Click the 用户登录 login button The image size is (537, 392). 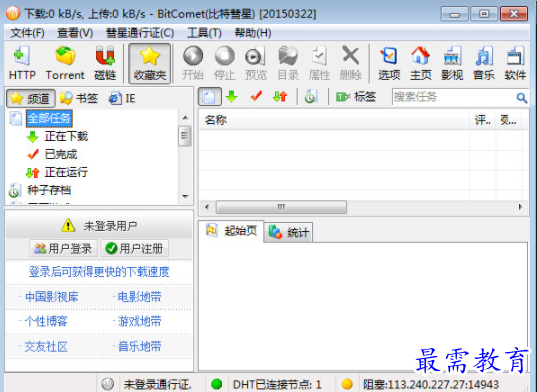click(64, 248)
